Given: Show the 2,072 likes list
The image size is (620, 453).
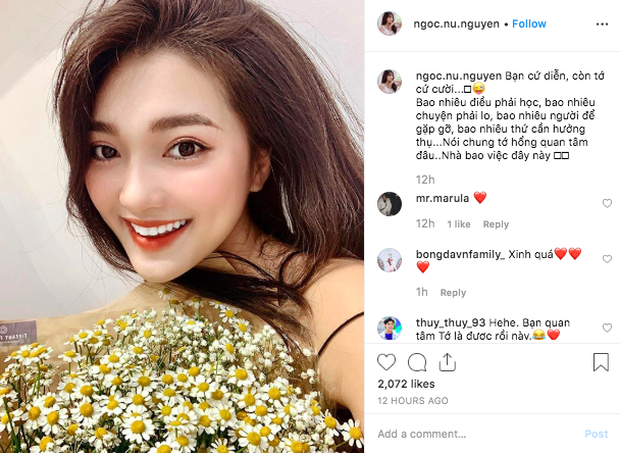Looking at the screenshot, I should pyautogui.click(x=406, y=384).
